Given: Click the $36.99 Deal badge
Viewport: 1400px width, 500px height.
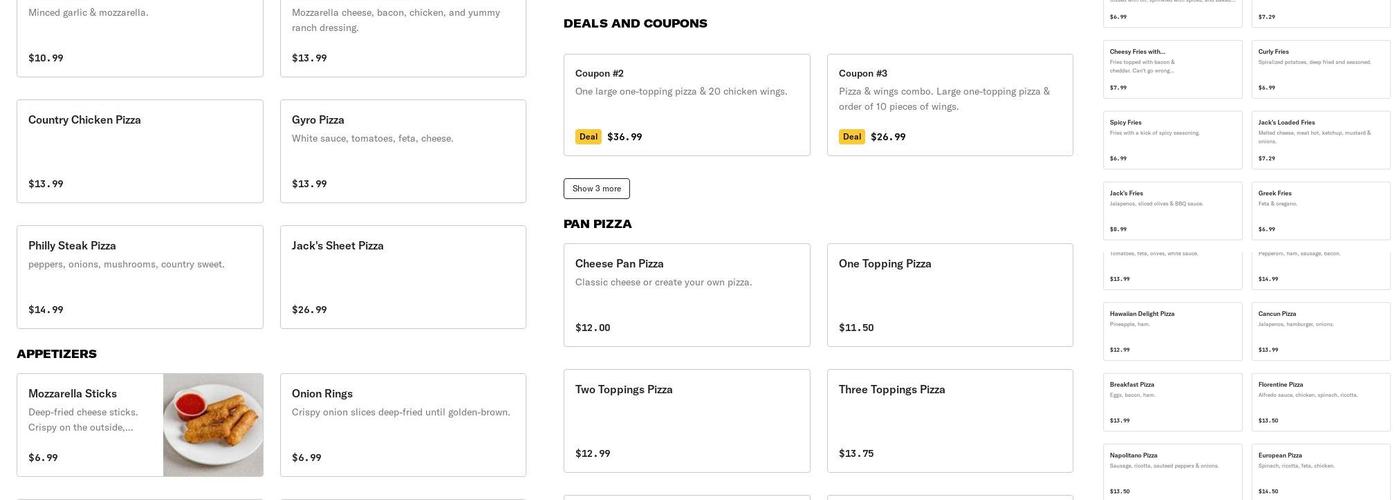Looking at the screenshot, I should (x=588, y=137).
